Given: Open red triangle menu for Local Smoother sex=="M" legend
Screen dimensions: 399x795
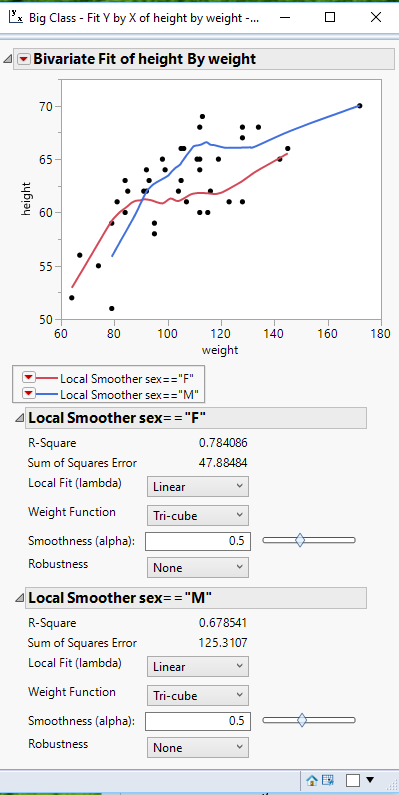Looking at the screenshot, I should pyautogui.click(x=29, y=393).
